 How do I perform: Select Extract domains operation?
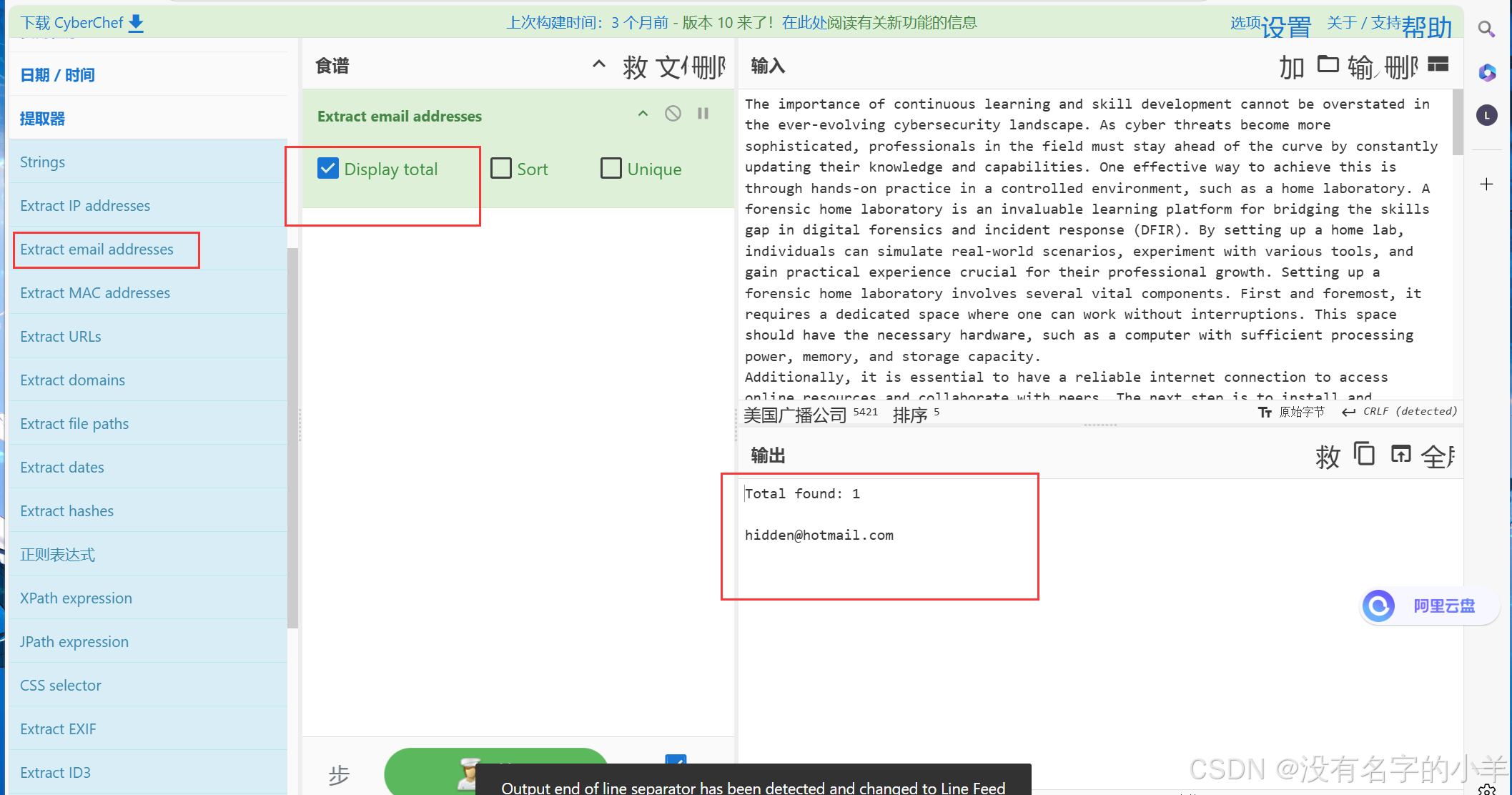tap(72, 380)
